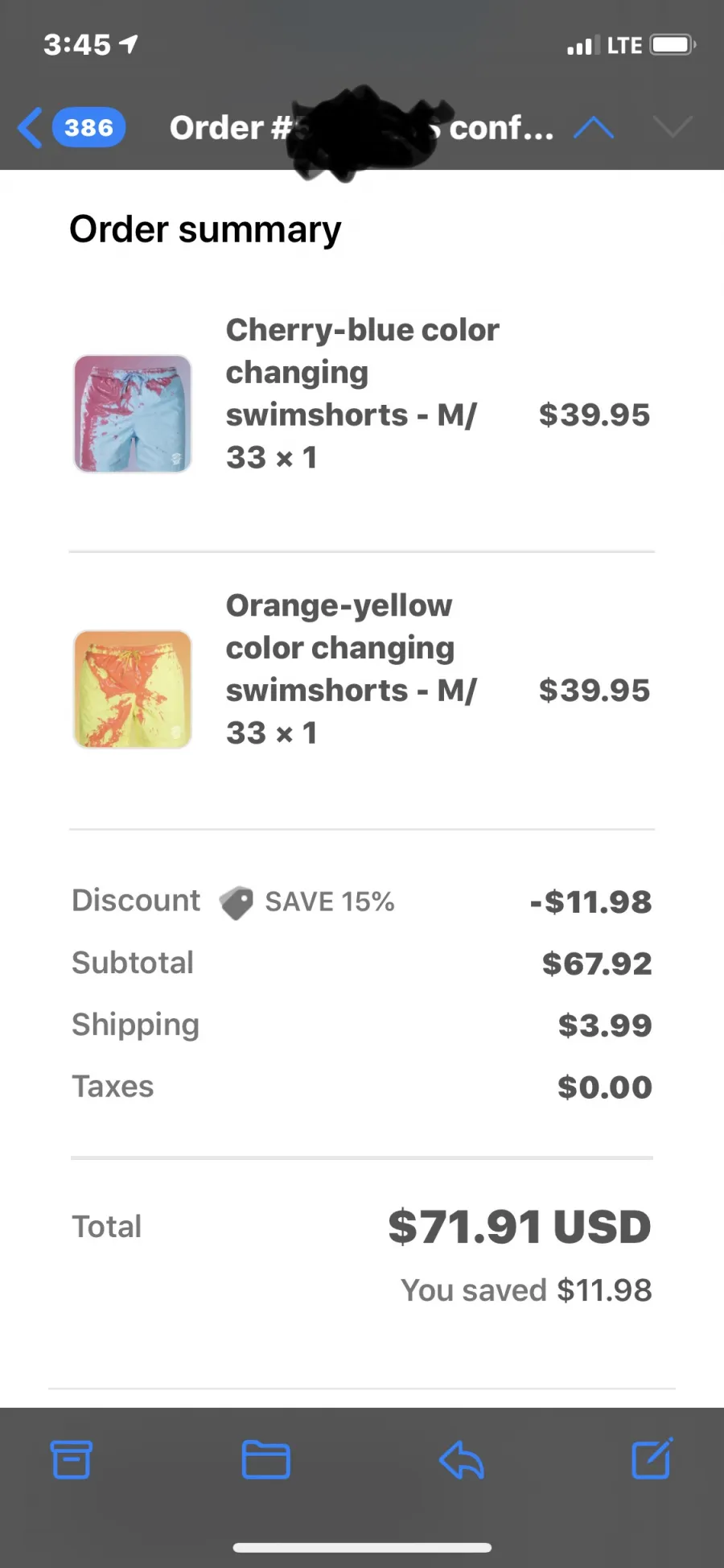Tap the battery indicator in status bar
This screenshot has height=1568, width=724.
tap(673, 44)
